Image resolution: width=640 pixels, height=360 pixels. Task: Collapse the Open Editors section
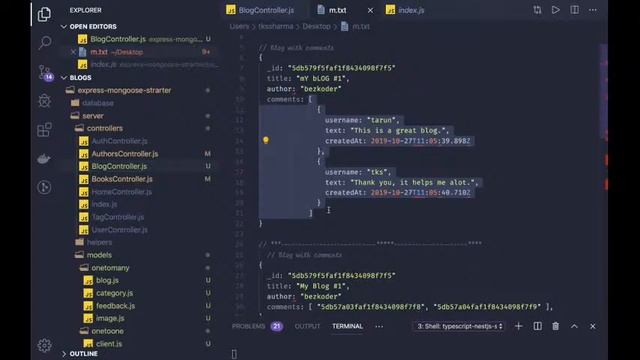point(64,27)
